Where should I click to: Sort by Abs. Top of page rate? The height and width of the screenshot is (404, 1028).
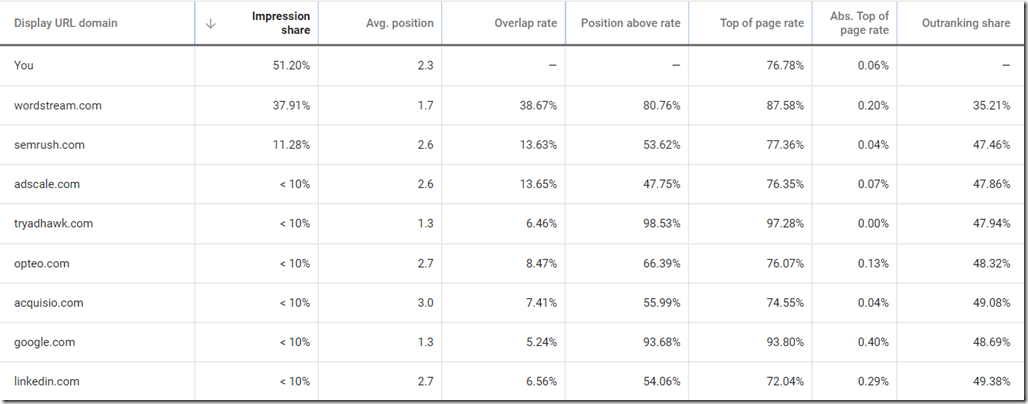coord(859,24)
